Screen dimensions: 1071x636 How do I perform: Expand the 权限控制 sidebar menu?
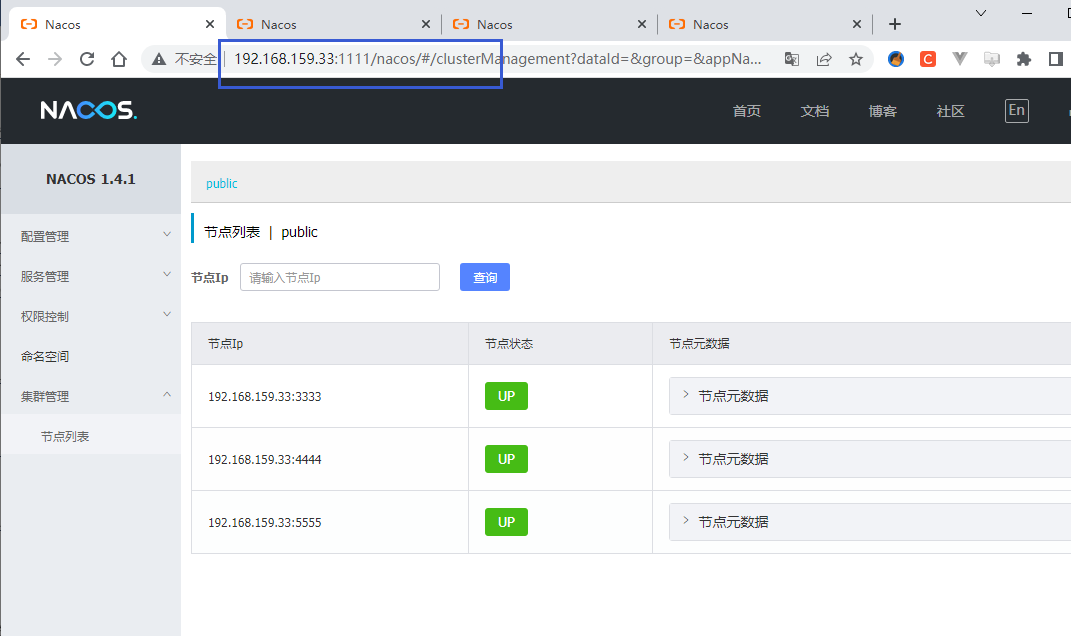[91, 316]
